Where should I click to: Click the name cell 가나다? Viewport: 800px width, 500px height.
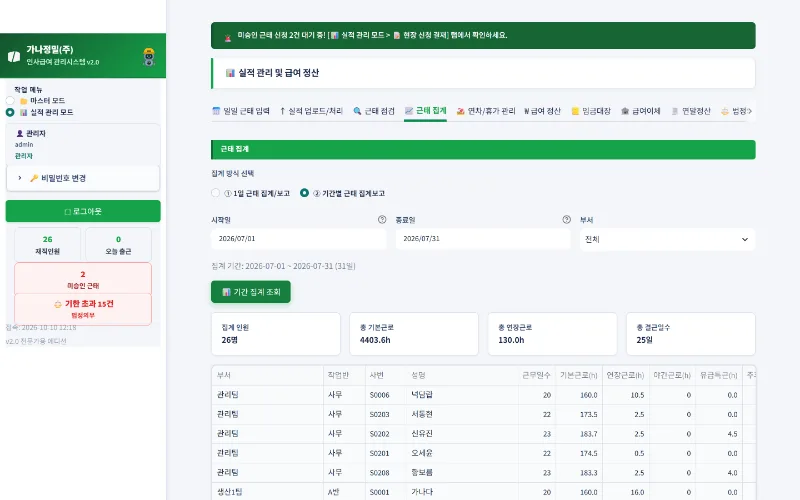tap(462, 492)
